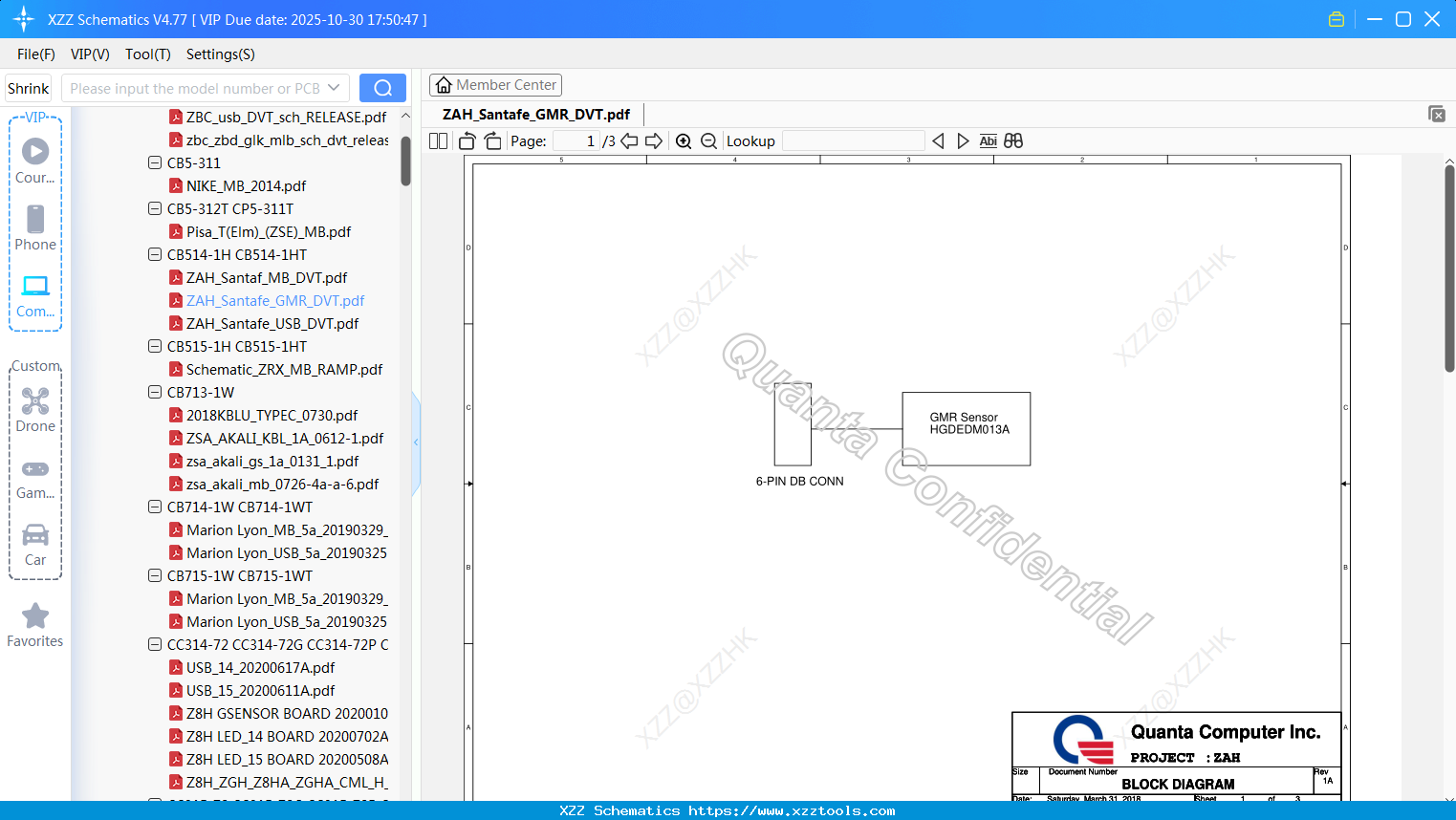Open the Courses sidebar category
Screen dimensions: 1456x820
click(35, 161)
